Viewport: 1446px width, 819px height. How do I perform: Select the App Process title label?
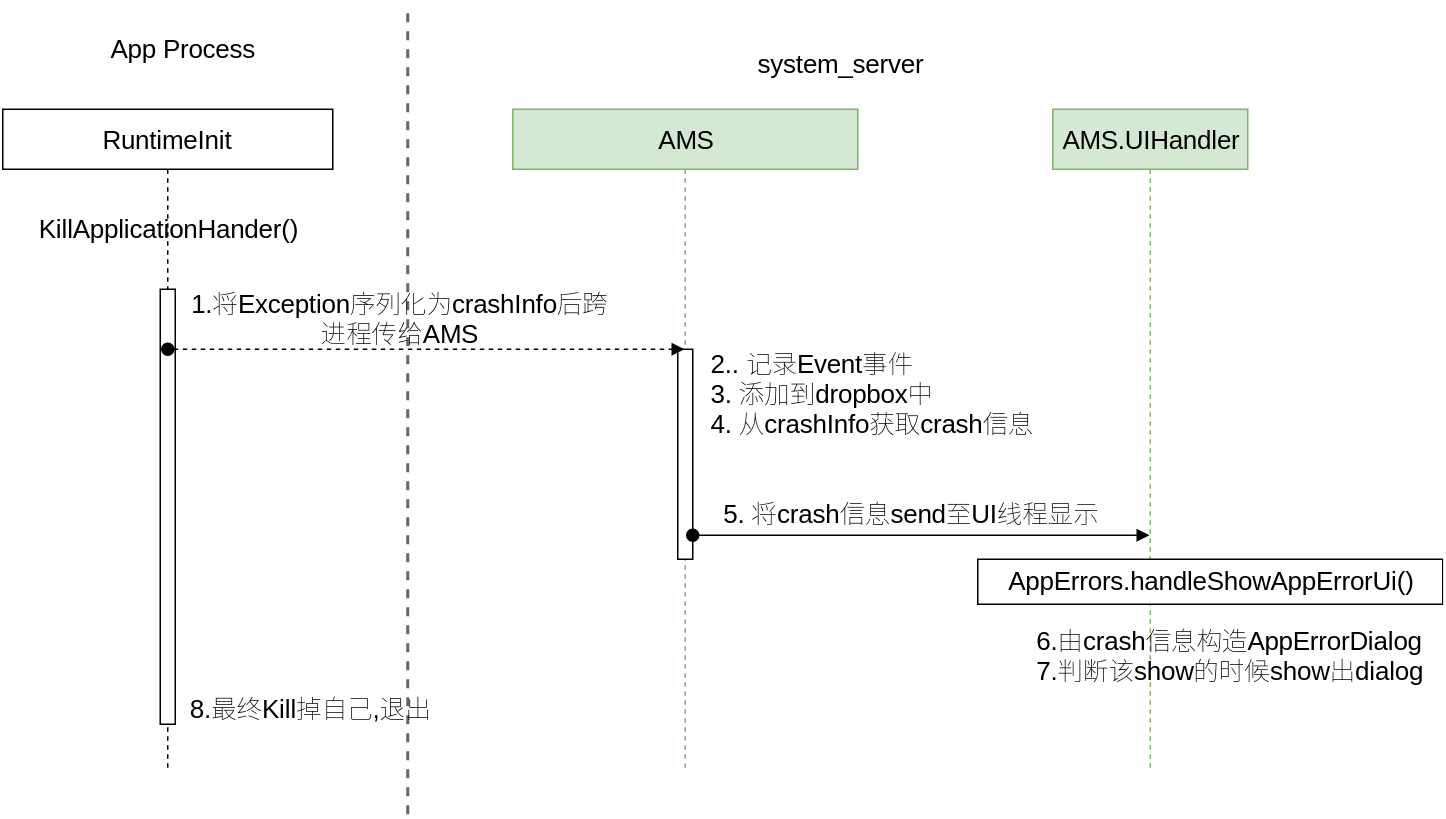pyautogui.click(x=182, y=50)
